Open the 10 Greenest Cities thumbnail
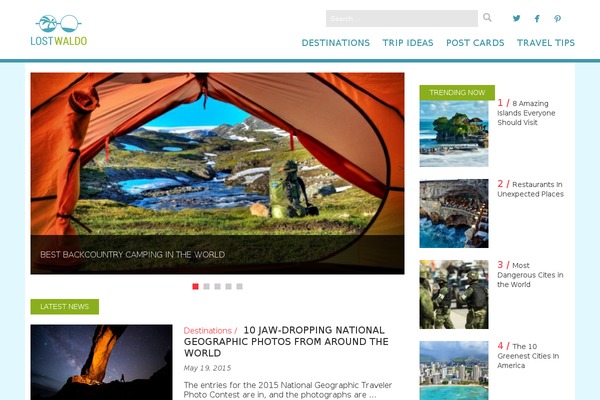The height and width of the screenshot is (400, 600). tap(454, 371)
